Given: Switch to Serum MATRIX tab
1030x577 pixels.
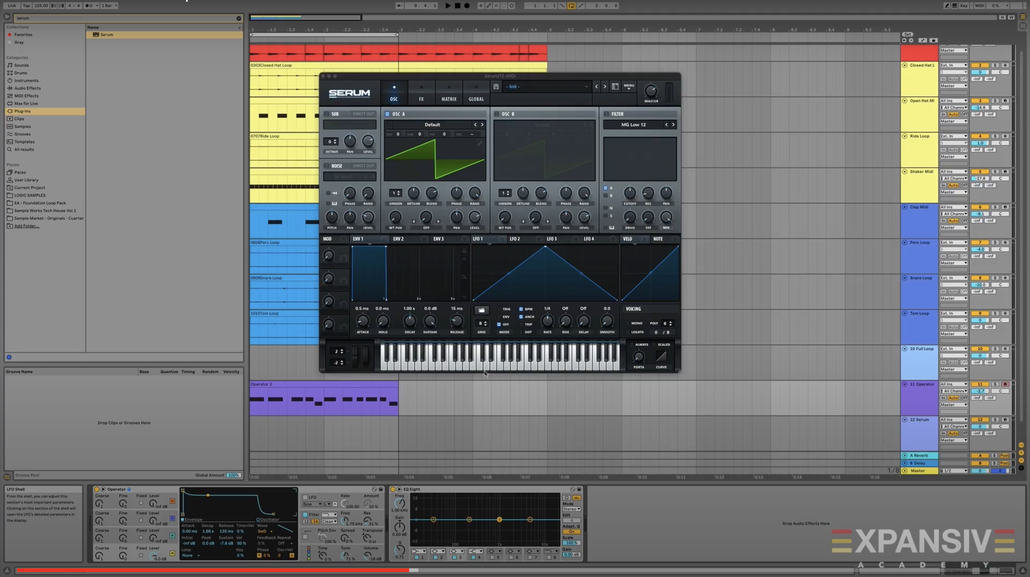Looking at the screenshot, I should (x=449, y=93).
